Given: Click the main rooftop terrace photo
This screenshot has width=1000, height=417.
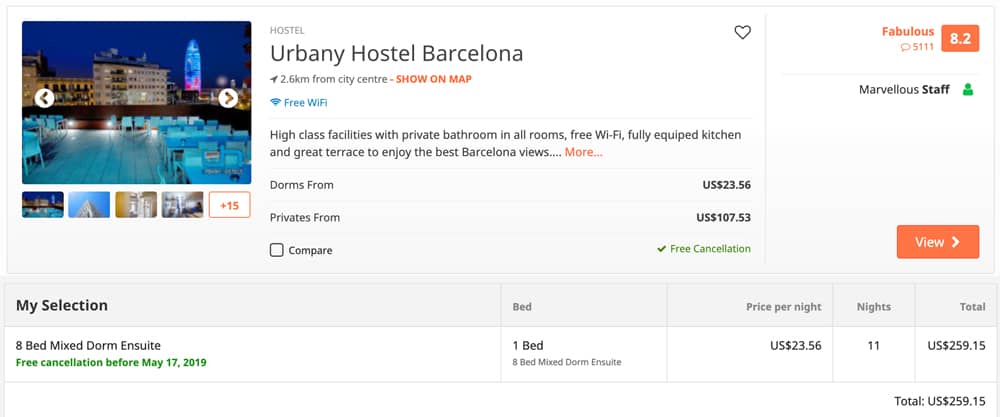Looking at the screenshot, I should click(136, 103).
